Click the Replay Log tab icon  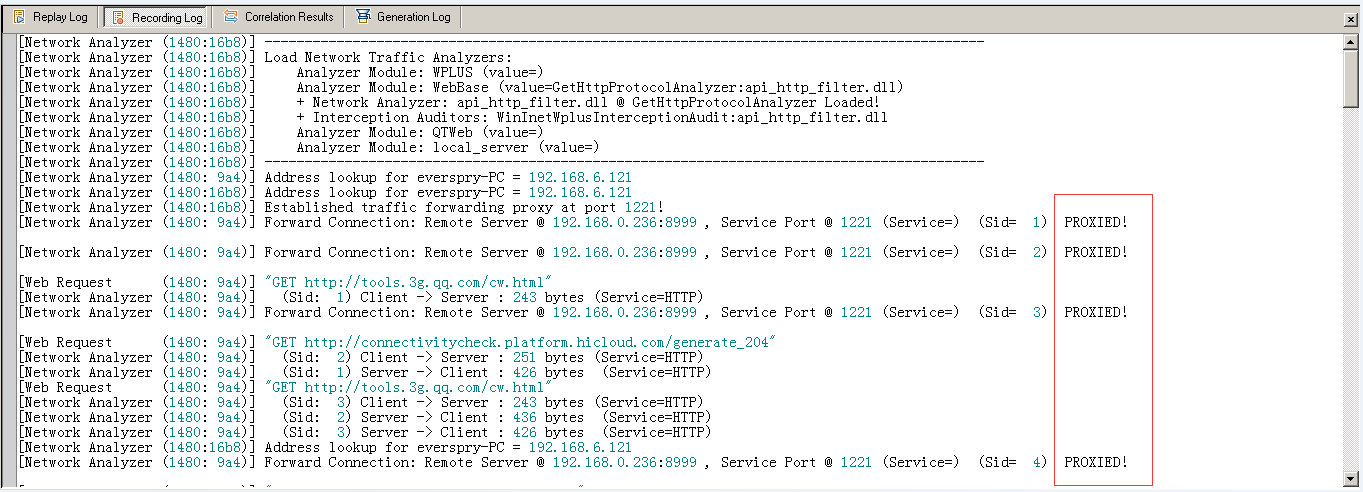pos(20,17)
